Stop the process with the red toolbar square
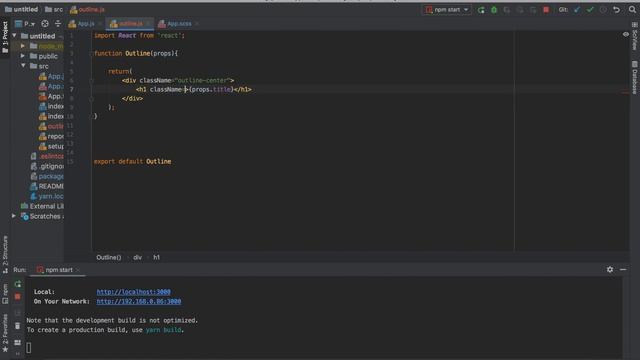 pyautogui.click(x=546, y=10)
